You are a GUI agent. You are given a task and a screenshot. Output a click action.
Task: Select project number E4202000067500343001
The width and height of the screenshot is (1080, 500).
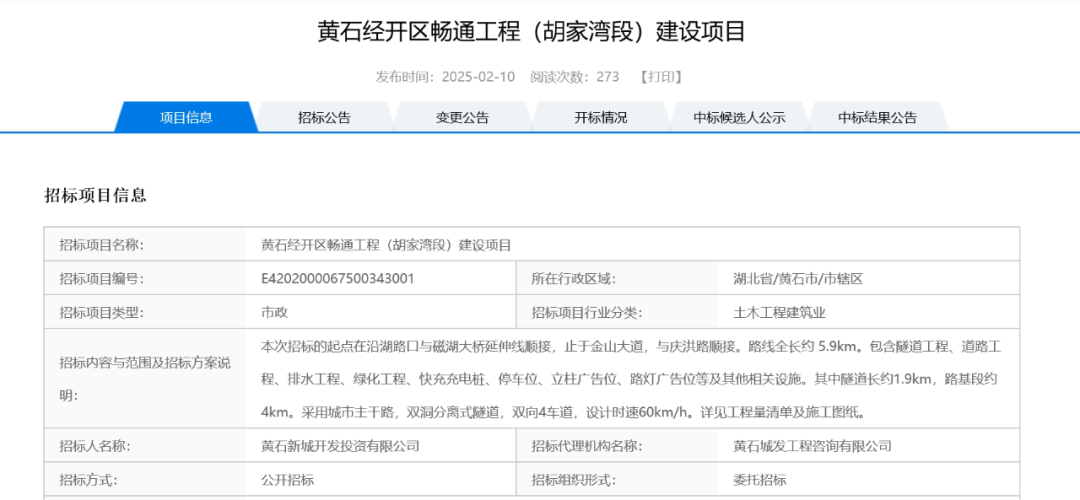coord(337,278)
